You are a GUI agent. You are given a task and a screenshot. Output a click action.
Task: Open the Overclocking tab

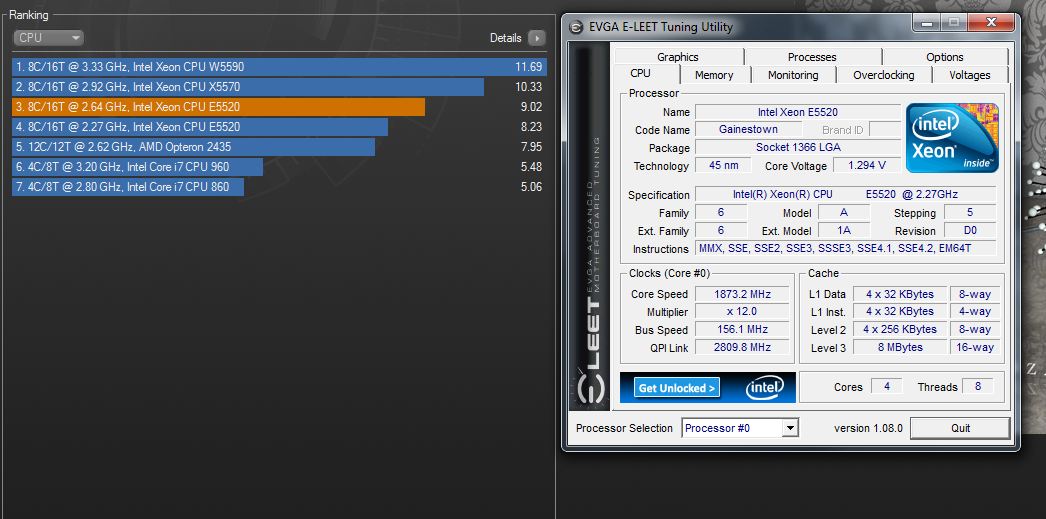click(883, 75)
